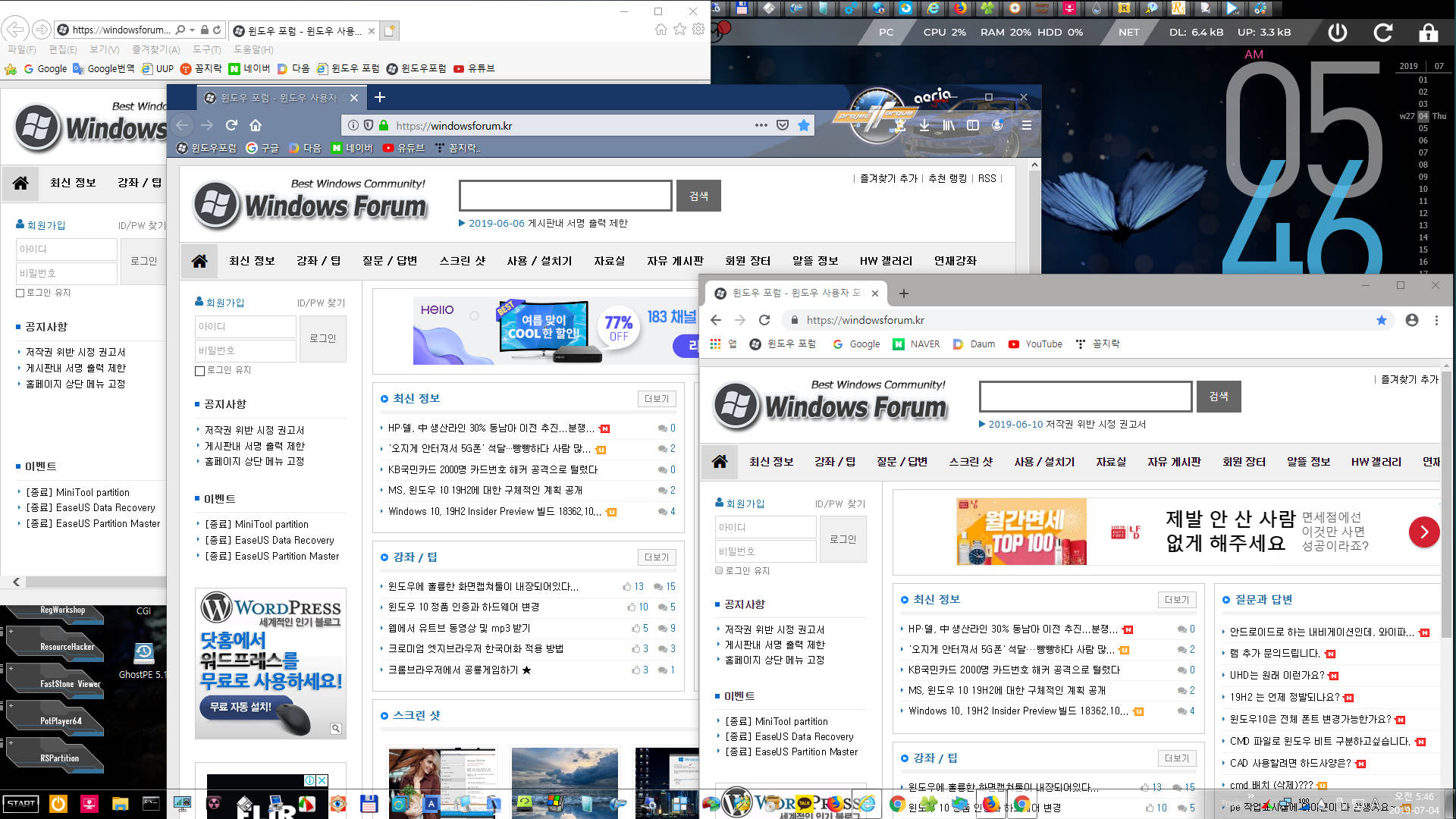Click the Firefox page scrollbar up arrow
Image resolution: width=1456 pixels, height=819 pixels.
coord(1034,165)
